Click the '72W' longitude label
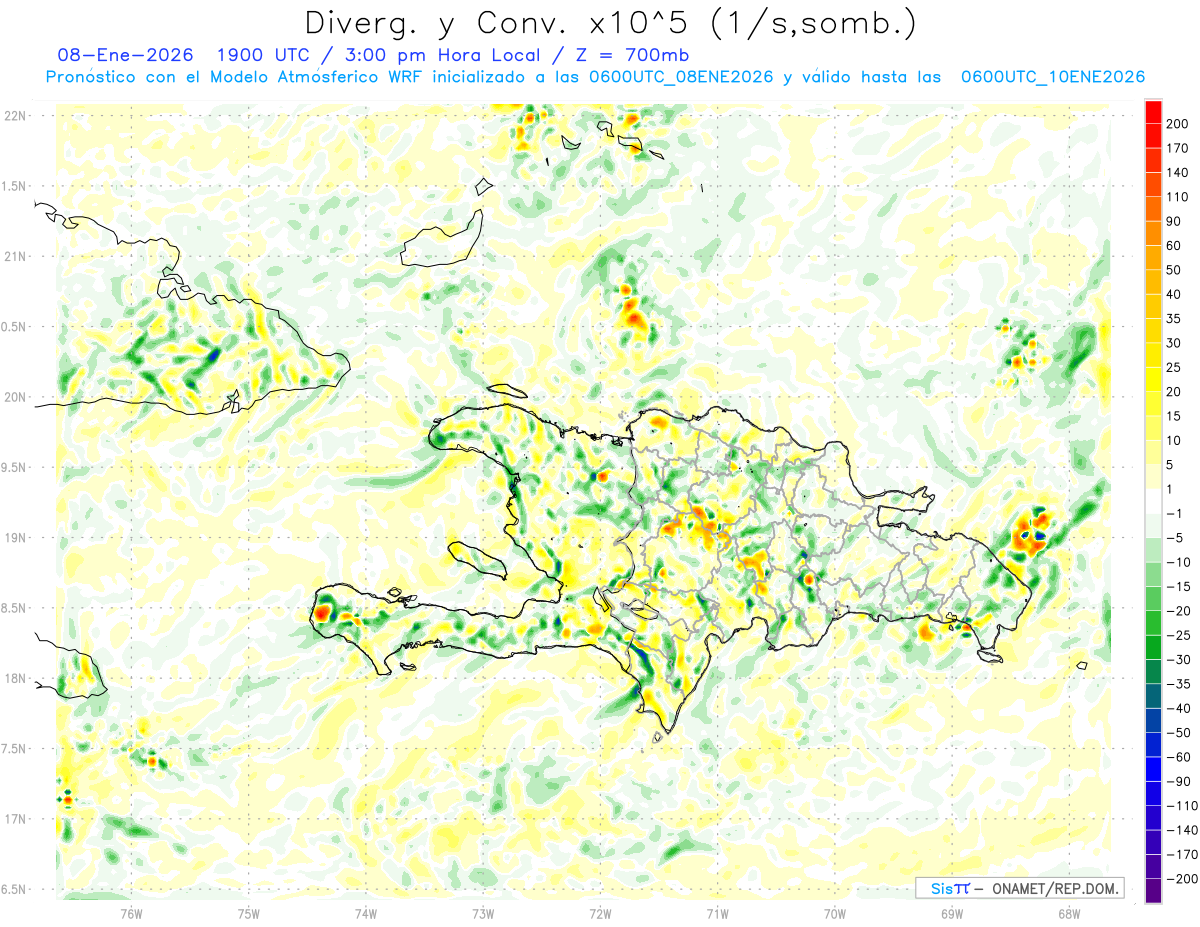 tap(600, 914)
